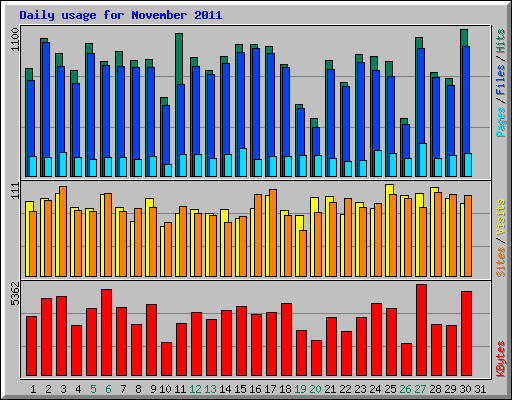Click the red KBytes bar for day 18
This screenshot has height=400, width=512.
click(286, 339)
